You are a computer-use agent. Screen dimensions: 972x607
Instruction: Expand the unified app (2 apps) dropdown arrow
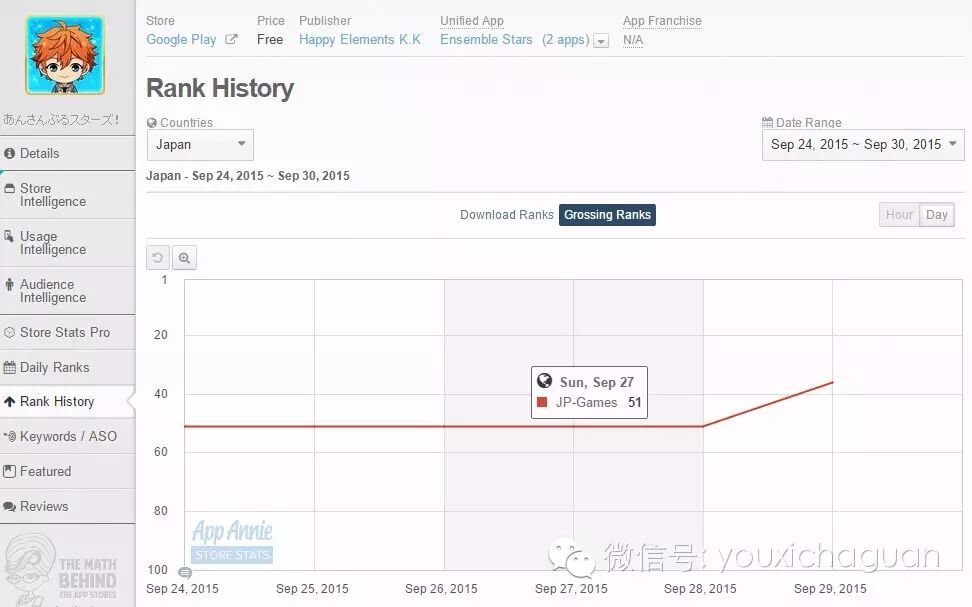click(x=601, y=42)
